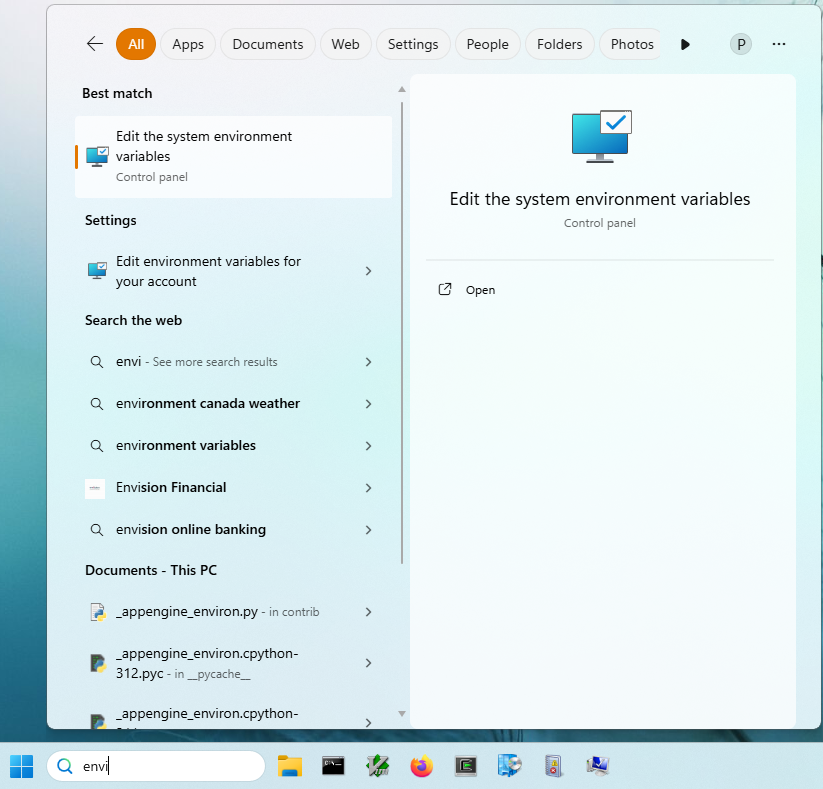Open the Vim taskbar icon
The height and width of the screenshot is (789, 823).
(x=378, y=766)
